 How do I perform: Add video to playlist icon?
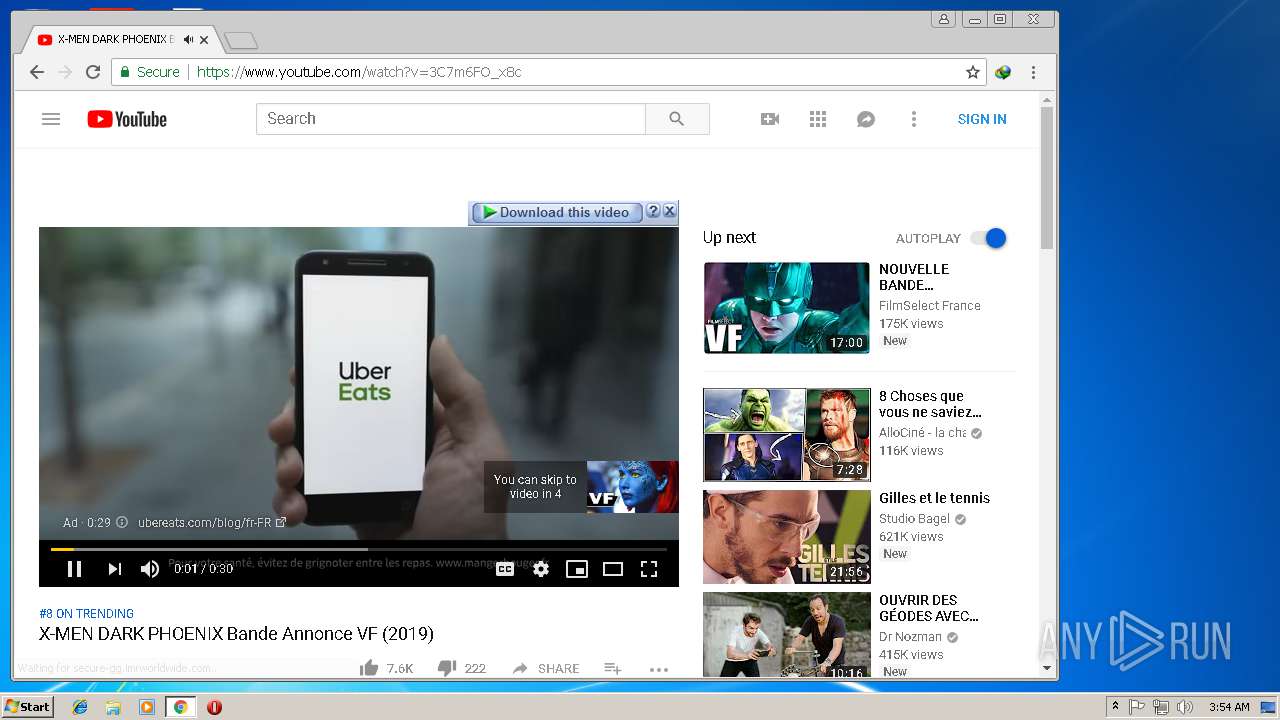click(x=613, y=668)
